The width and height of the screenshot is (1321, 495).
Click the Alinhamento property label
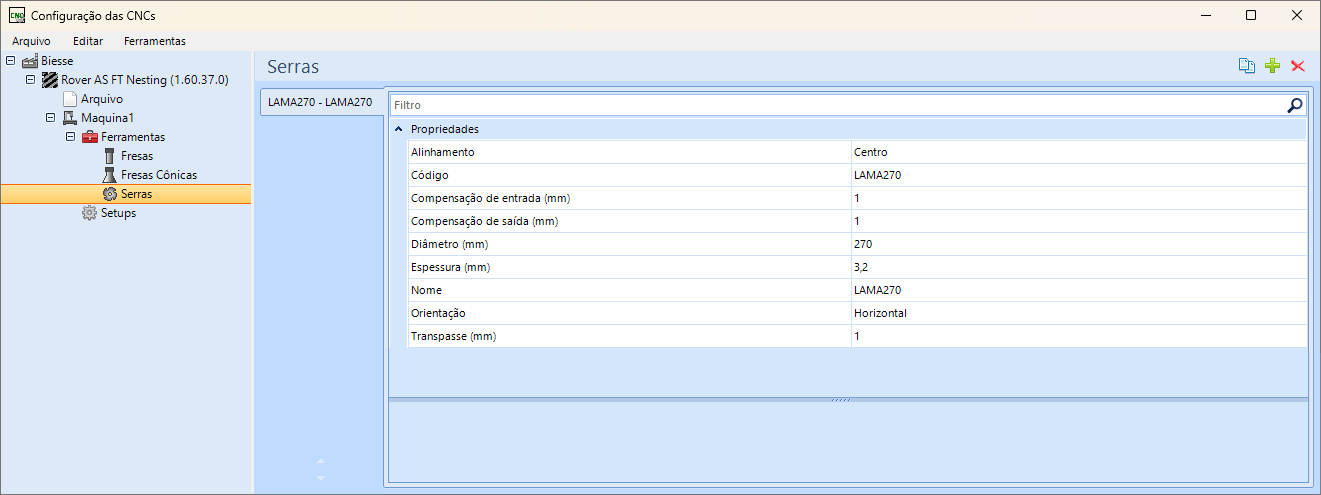pos(443,152)
